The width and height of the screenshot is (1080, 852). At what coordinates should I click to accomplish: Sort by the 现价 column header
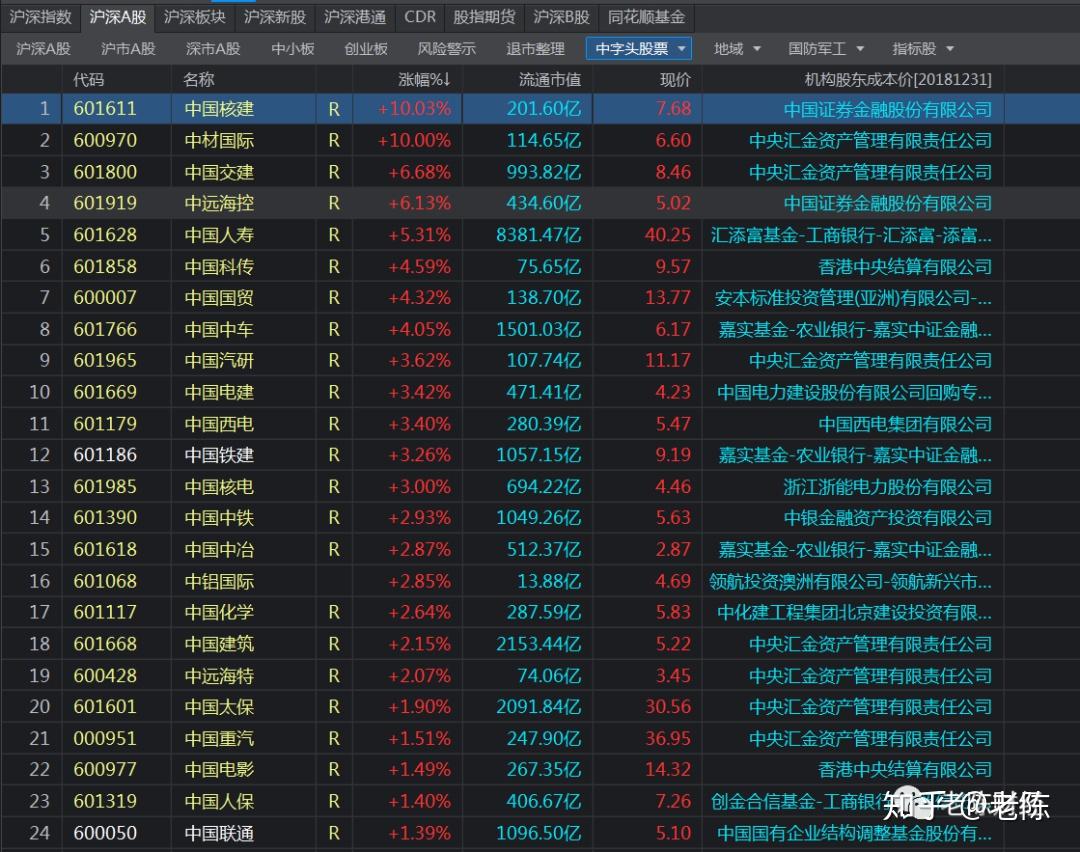tap(675, 80)
